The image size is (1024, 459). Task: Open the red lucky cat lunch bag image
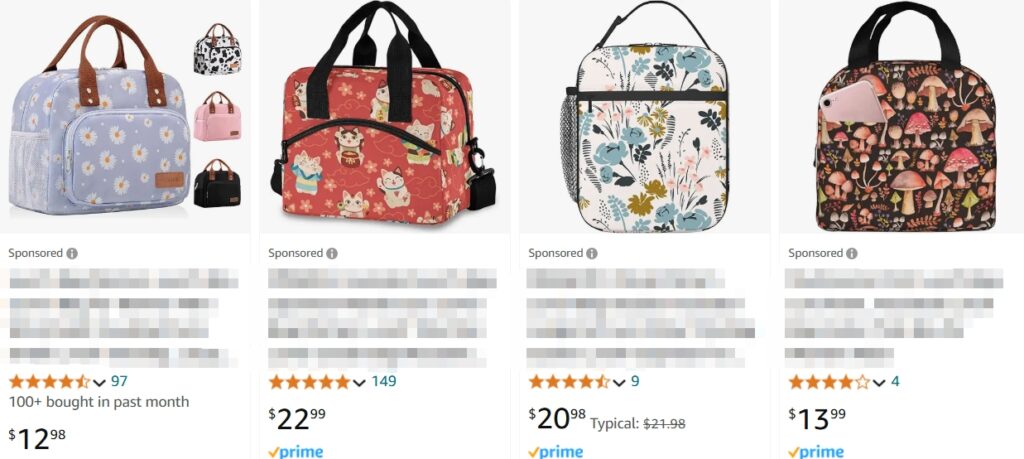tap(383, 114)
